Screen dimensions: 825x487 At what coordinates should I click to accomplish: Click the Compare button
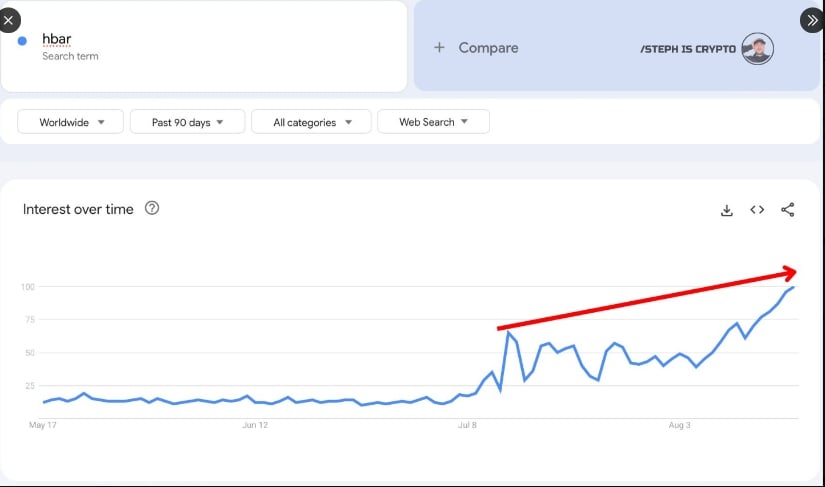(x=488, y=48)
